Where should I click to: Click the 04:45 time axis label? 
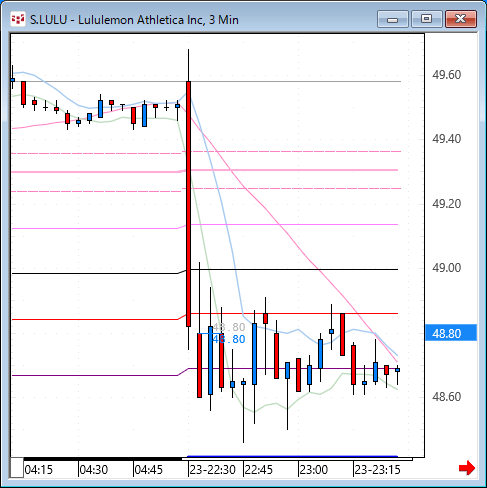(149, 470)
